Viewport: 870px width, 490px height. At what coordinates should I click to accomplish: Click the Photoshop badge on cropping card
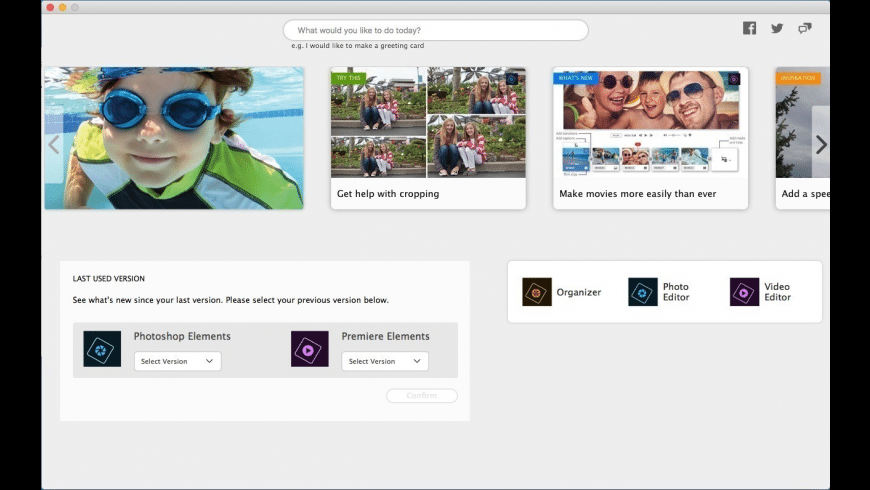coord(512,79)
